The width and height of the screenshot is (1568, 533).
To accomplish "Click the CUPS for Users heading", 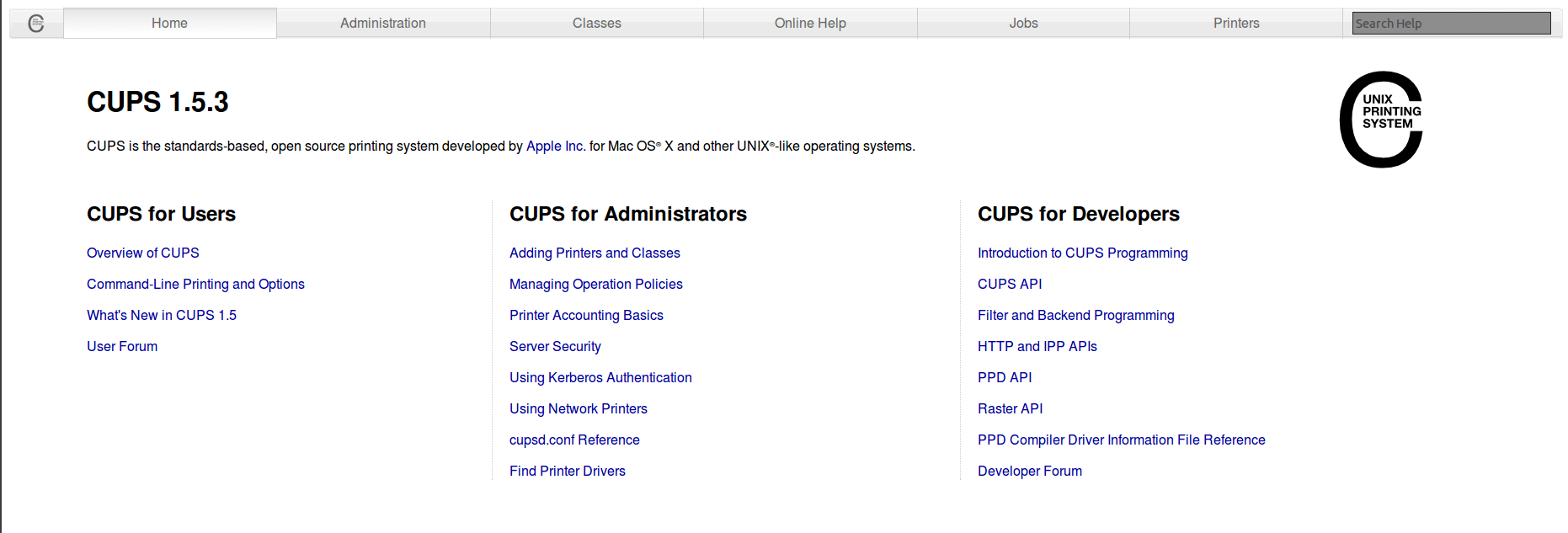I will coord(161,215).
